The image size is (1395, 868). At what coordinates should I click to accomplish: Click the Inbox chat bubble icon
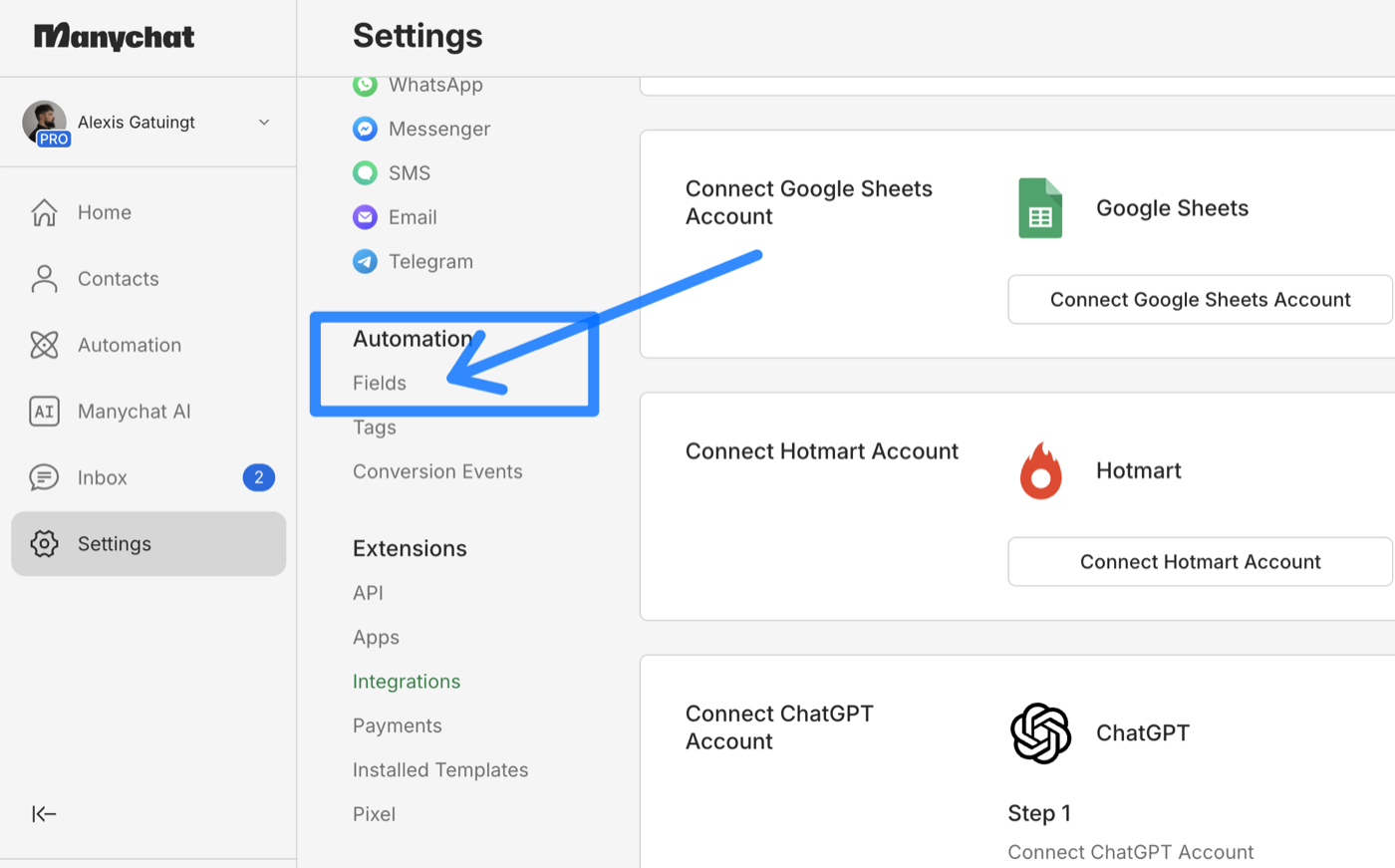coord(44,477)
